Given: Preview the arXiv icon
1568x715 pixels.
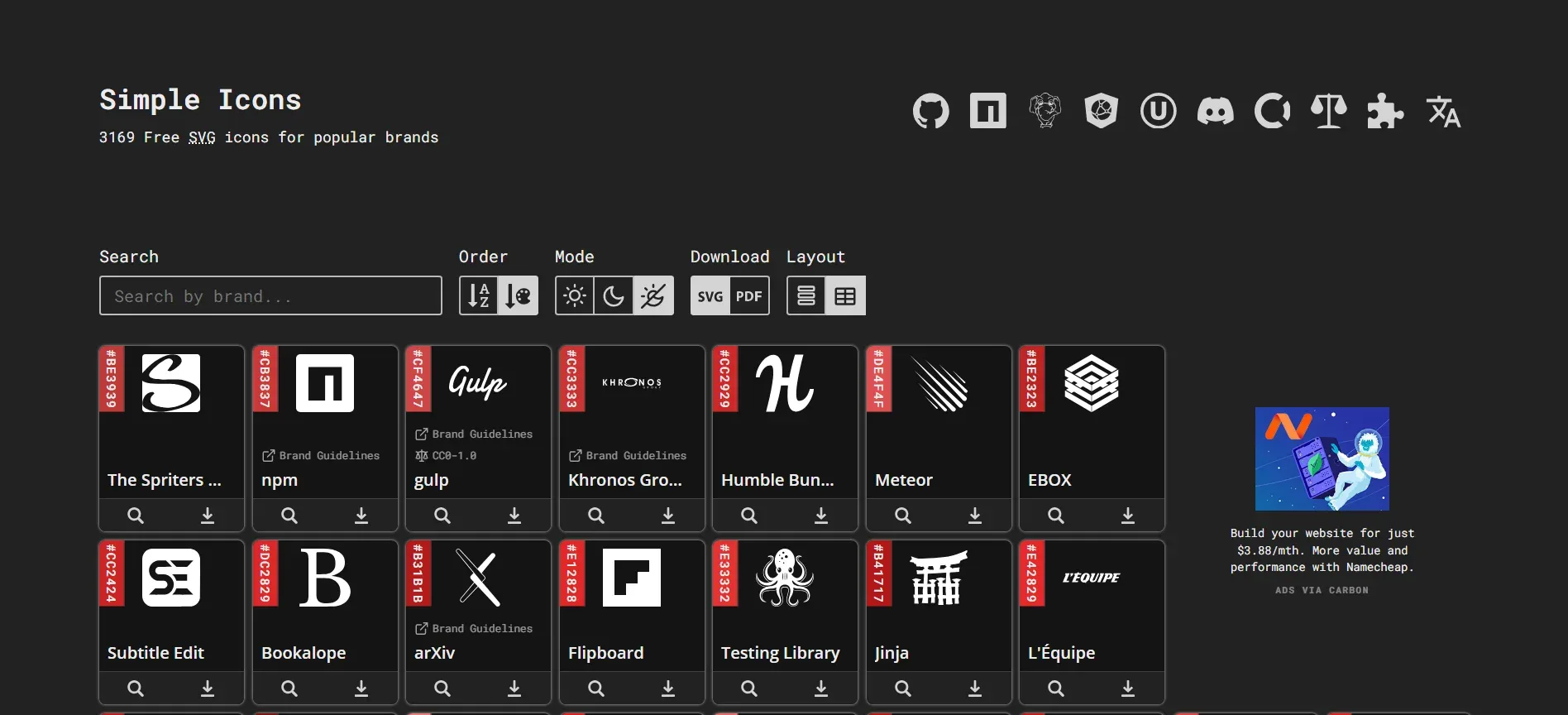Looking at the screenshot, I should click(442, 689).
